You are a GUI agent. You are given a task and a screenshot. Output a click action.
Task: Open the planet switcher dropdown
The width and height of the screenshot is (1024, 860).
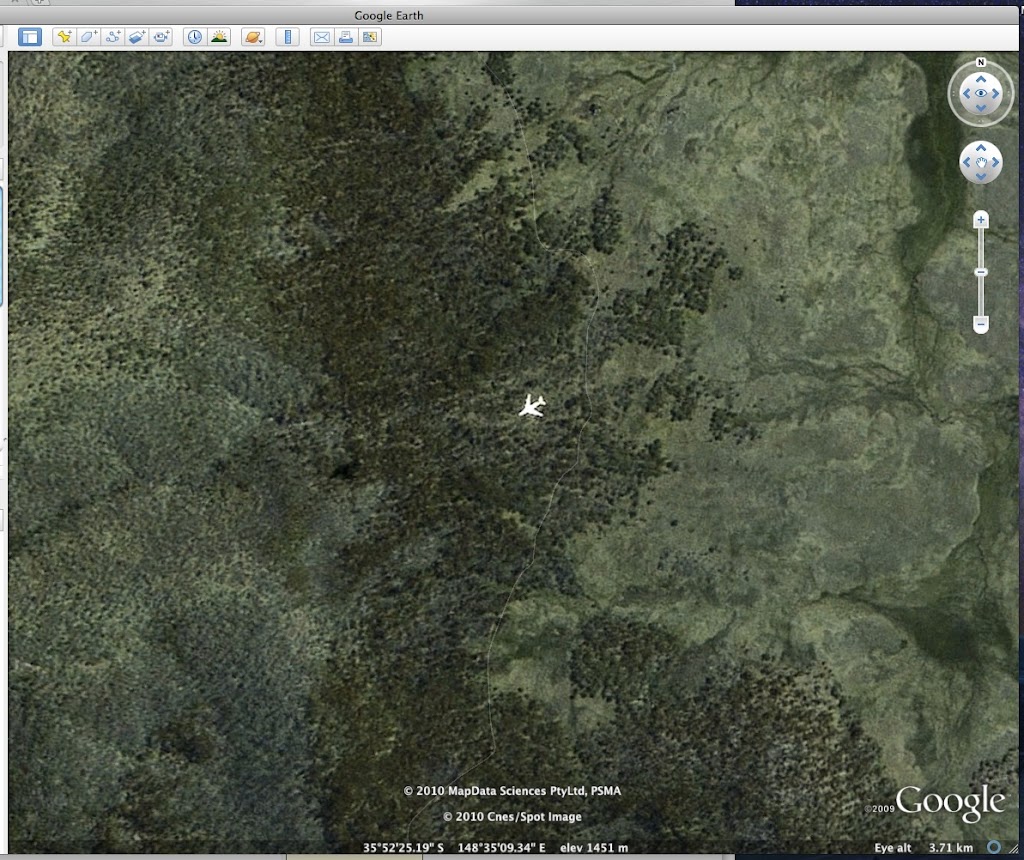tap(253, 37)
